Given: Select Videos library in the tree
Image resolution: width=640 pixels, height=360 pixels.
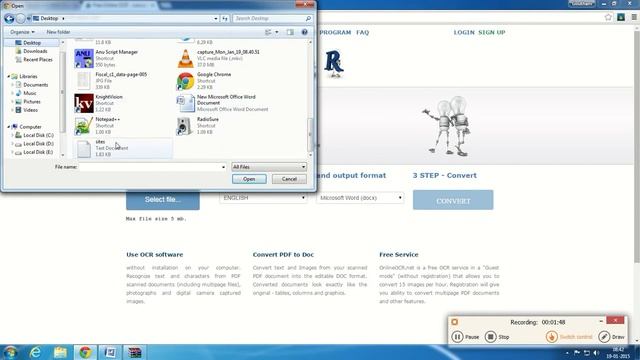Looking at the screenshot, I should (31, 110).
